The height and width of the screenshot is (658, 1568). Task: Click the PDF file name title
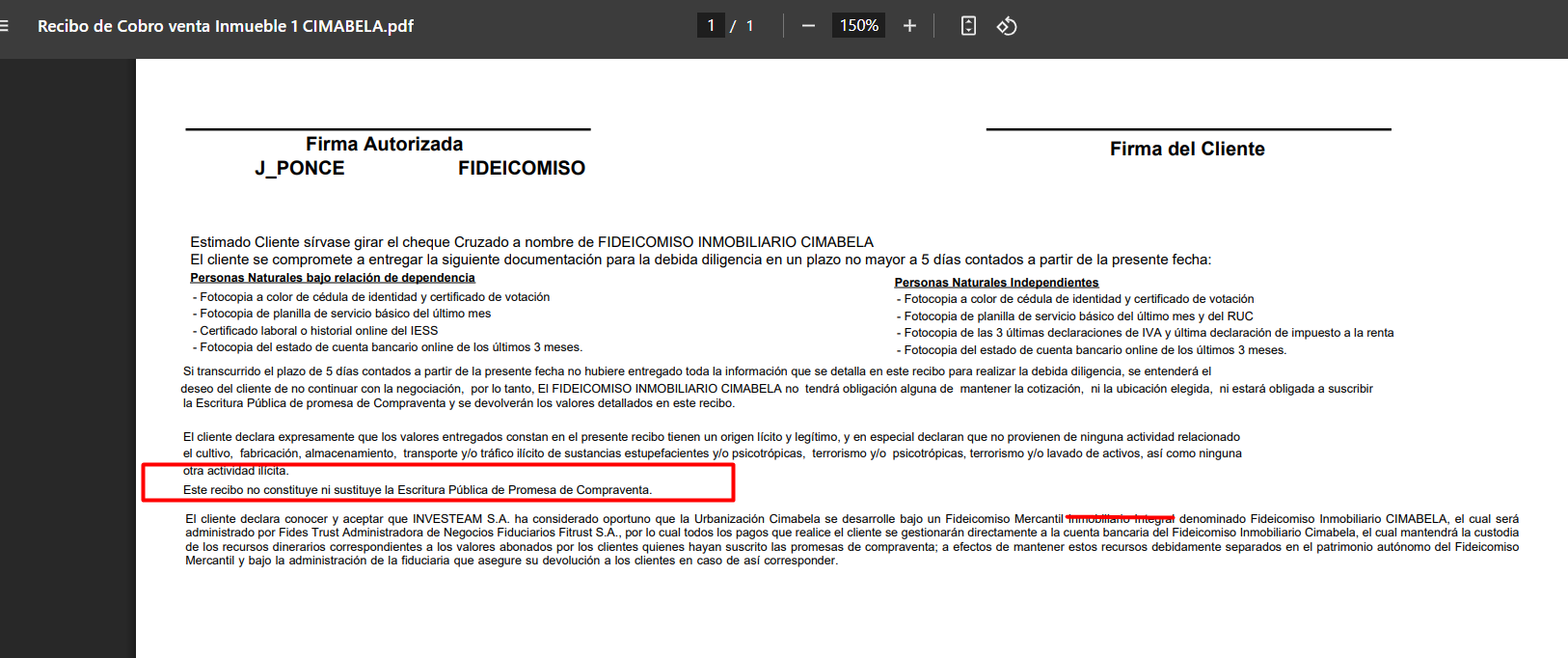225,26
